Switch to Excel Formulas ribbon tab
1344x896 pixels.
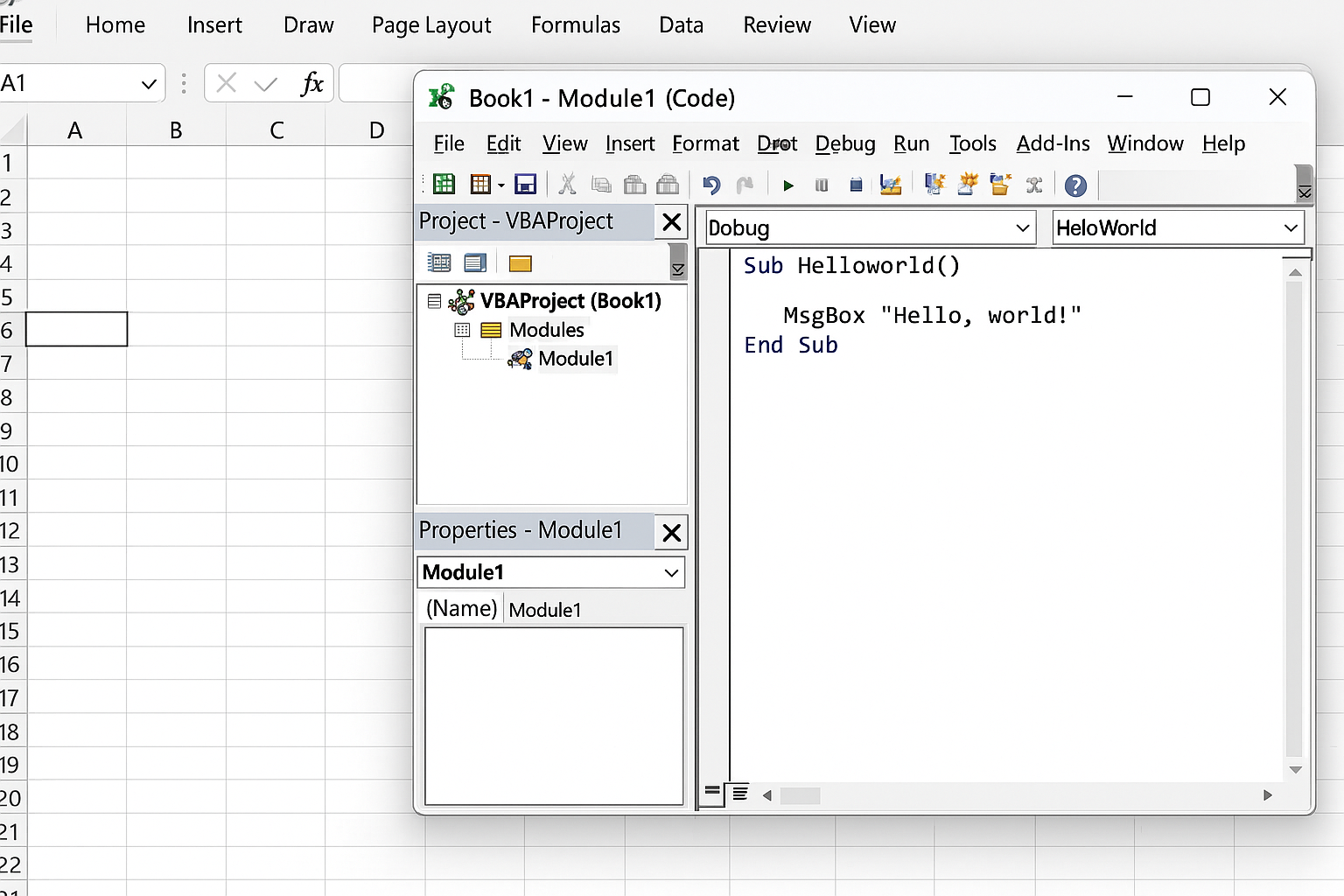(576, 25)
